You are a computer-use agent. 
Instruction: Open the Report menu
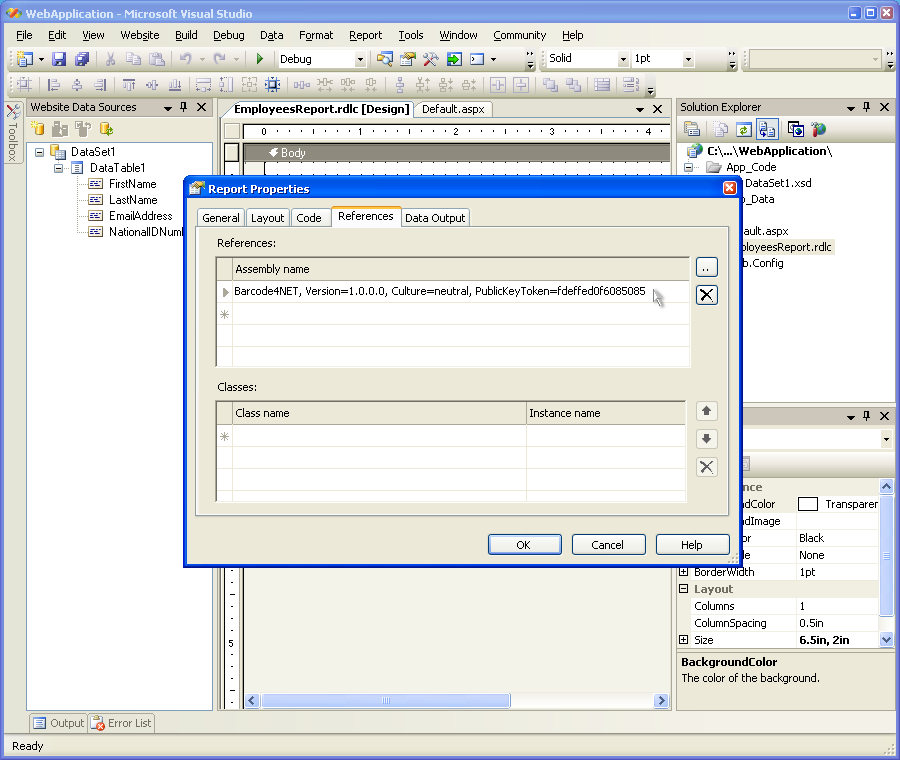(365, 35)
